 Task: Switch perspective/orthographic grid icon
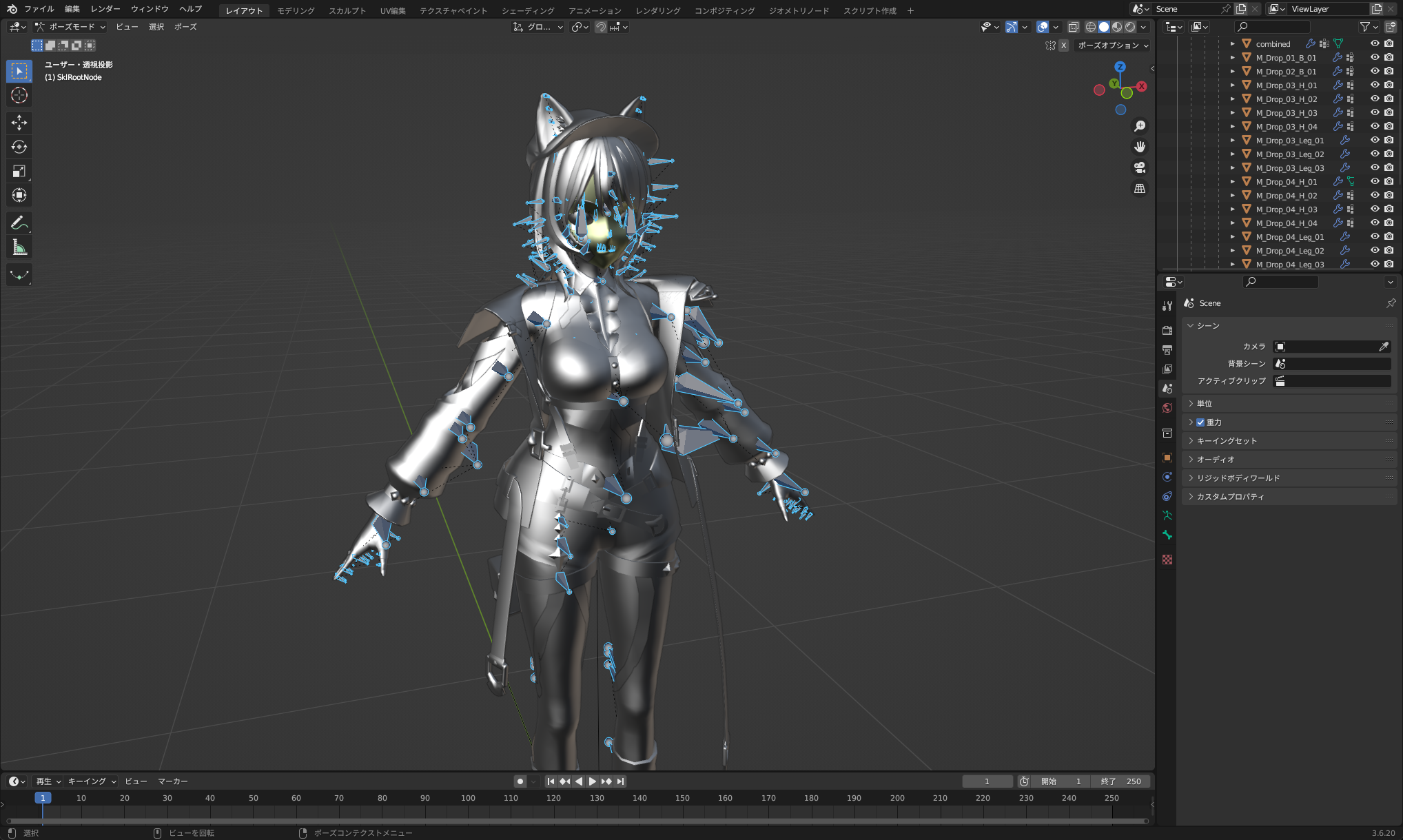(1140, 188)
